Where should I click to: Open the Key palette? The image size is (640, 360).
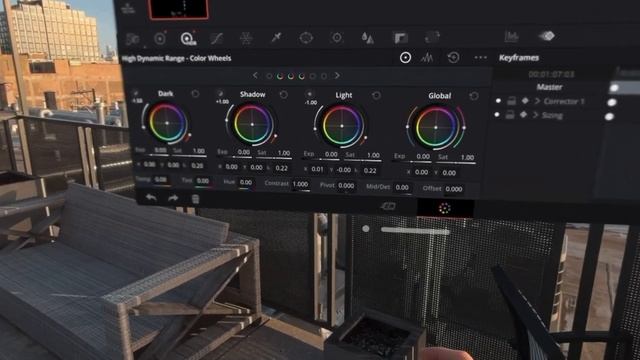coord(401,38)
